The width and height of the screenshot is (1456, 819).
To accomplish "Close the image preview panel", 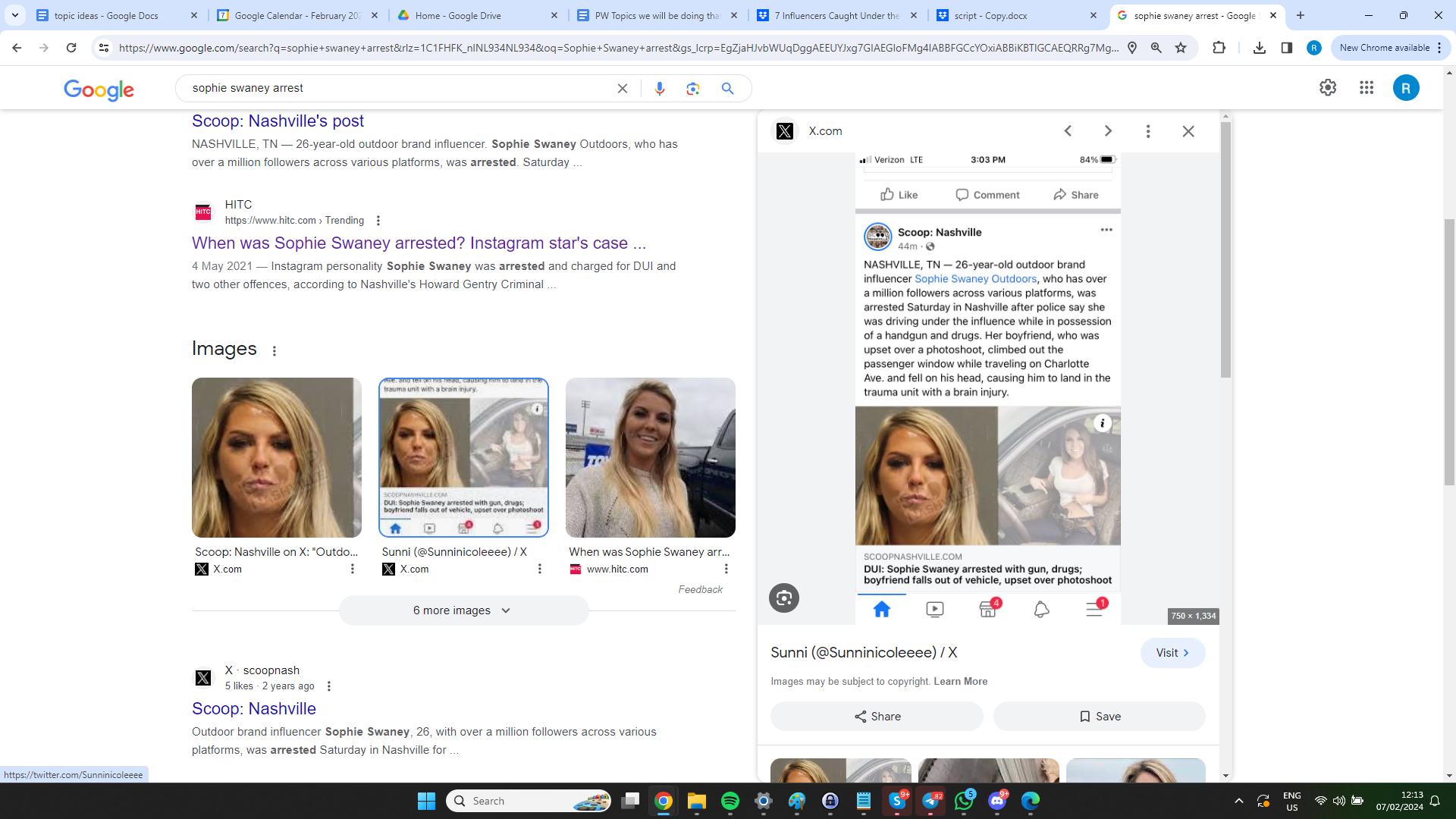I will click(1188, 131).
